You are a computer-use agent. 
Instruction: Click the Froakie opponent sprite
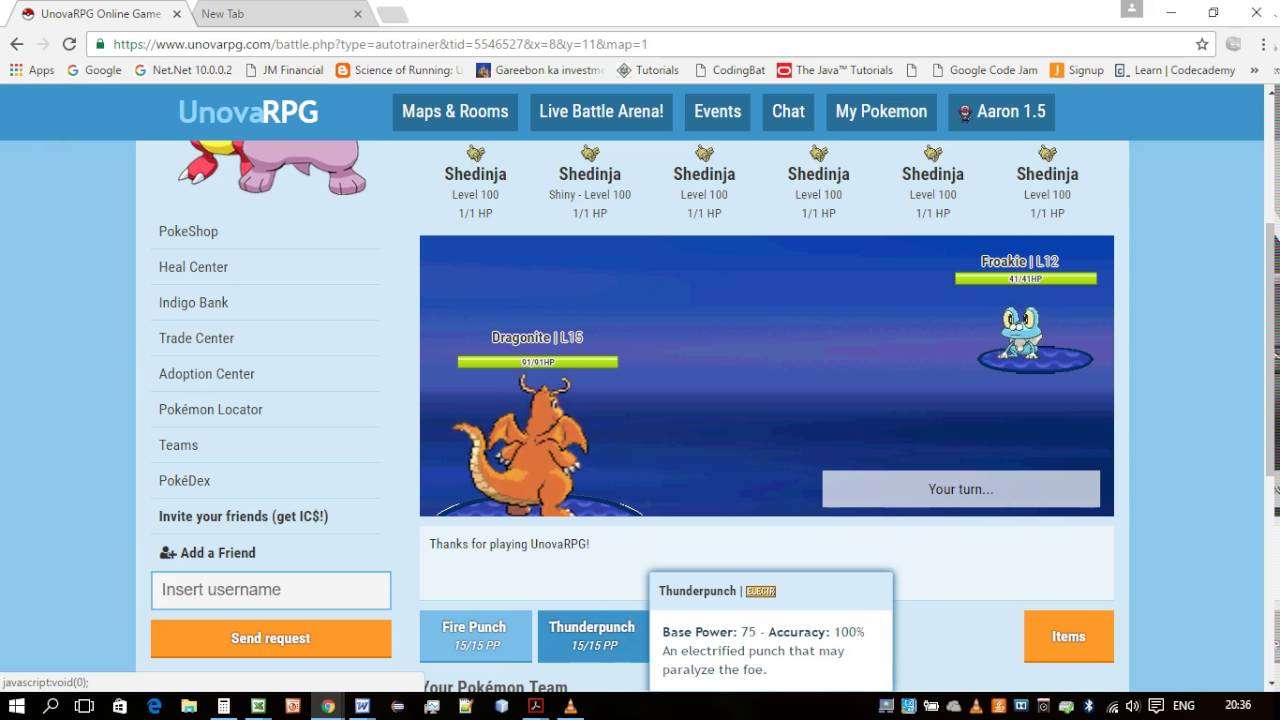coord(1021,333)
